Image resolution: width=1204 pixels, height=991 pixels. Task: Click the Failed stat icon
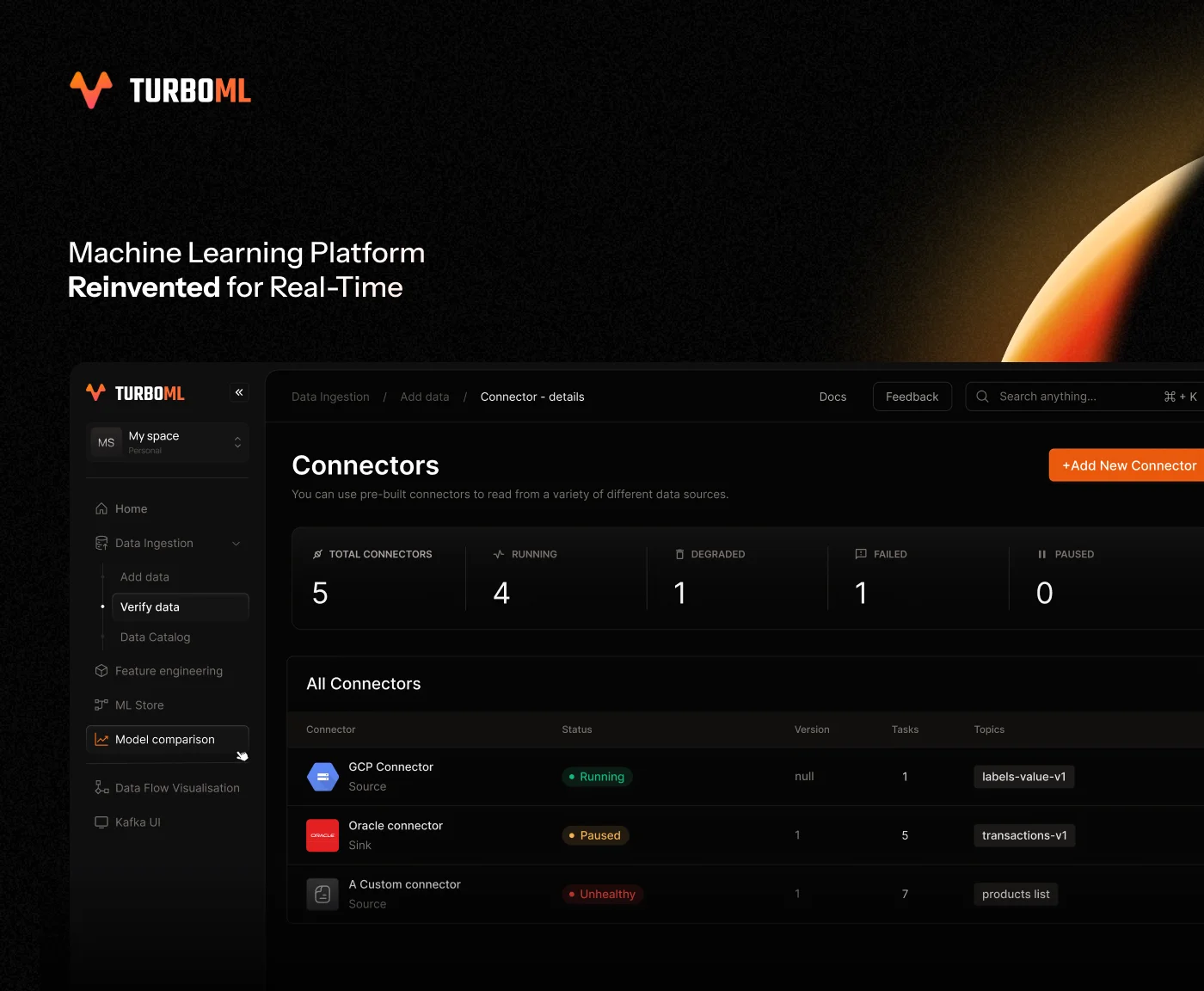pyautogui.click(x=861, y=554)
